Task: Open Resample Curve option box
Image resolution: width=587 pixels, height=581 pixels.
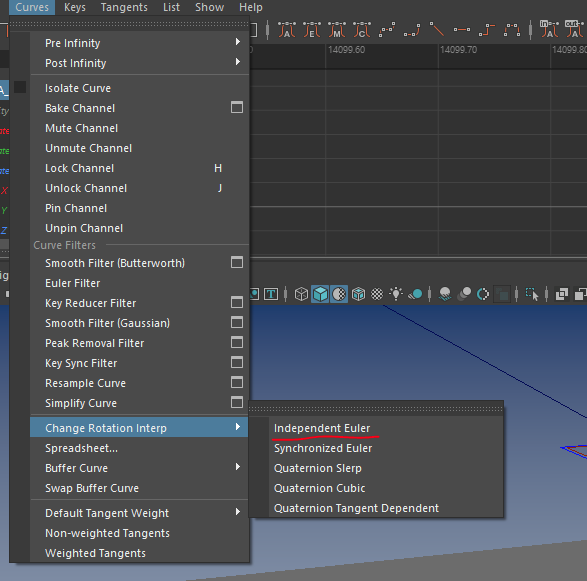Action: (237, 382)
